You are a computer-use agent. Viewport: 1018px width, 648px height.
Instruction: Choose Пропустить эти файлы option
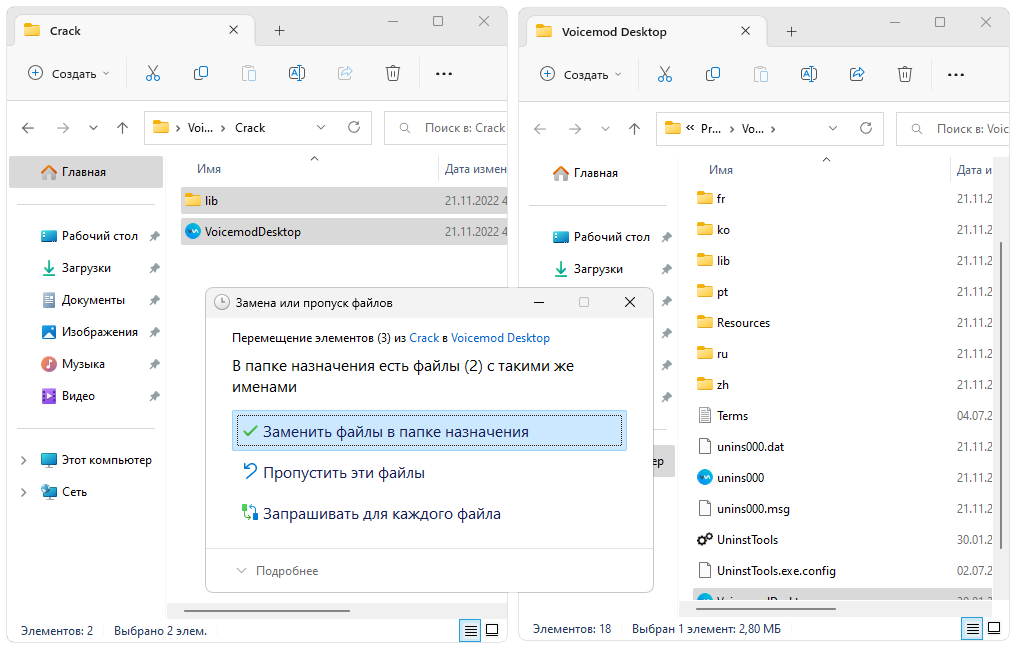click(334, 473)
